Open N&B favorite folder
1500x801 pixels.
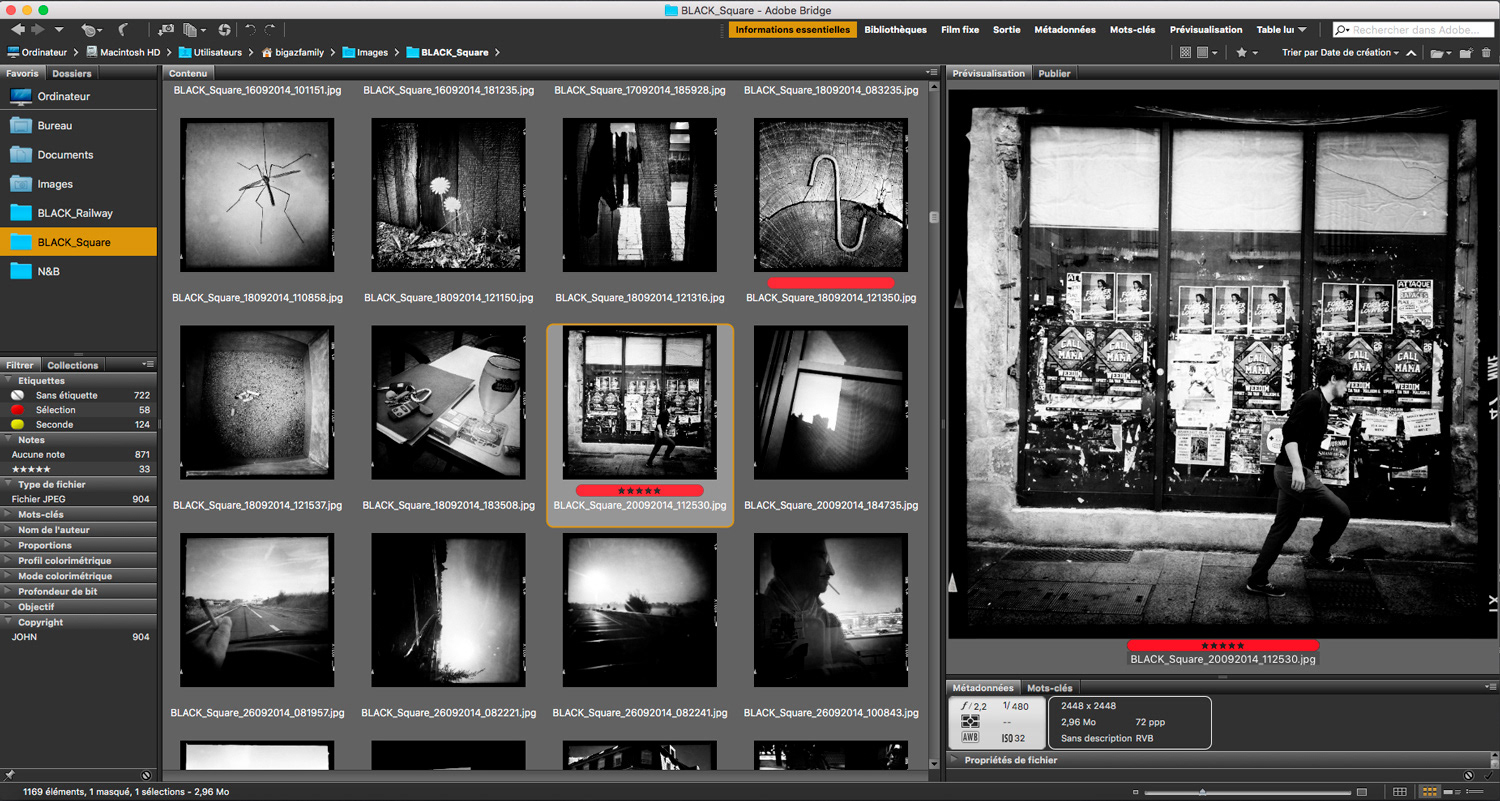49,271
